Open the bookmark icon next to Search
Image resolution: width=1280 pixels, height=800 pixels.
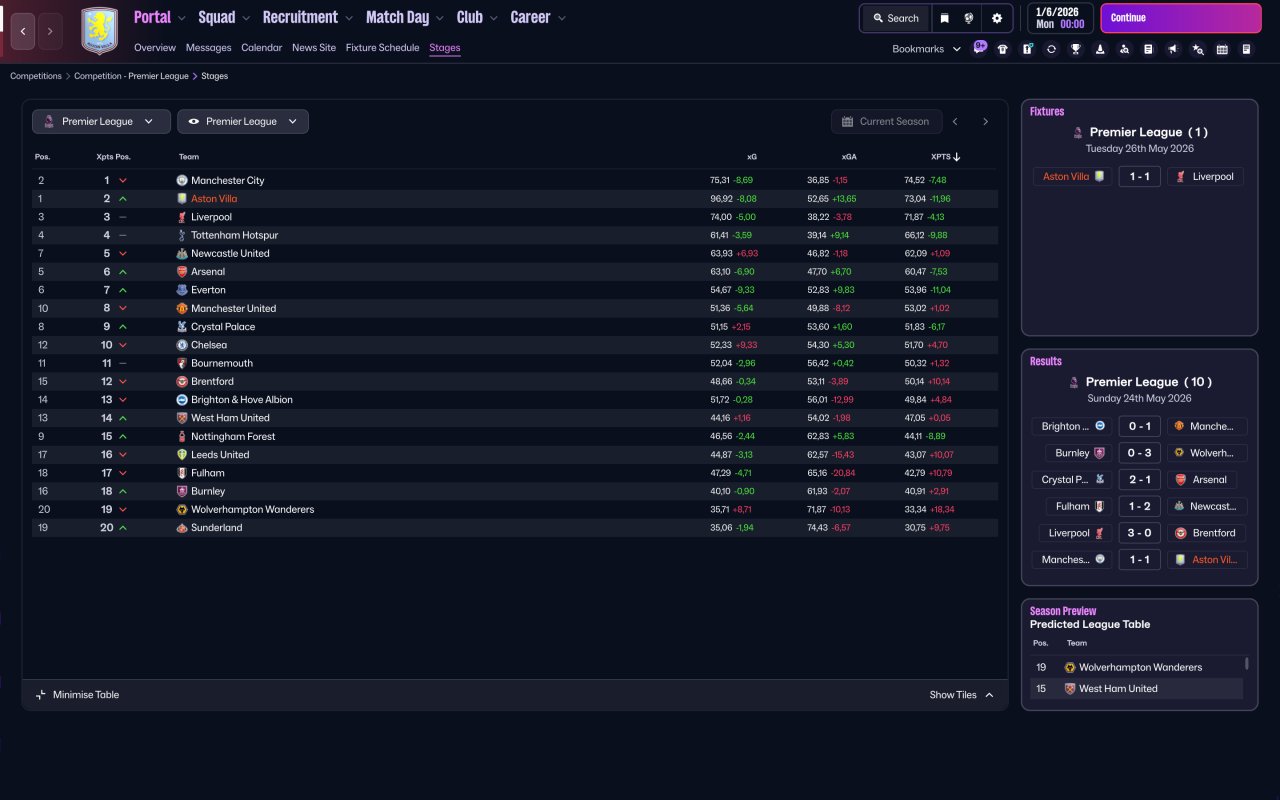944,18
